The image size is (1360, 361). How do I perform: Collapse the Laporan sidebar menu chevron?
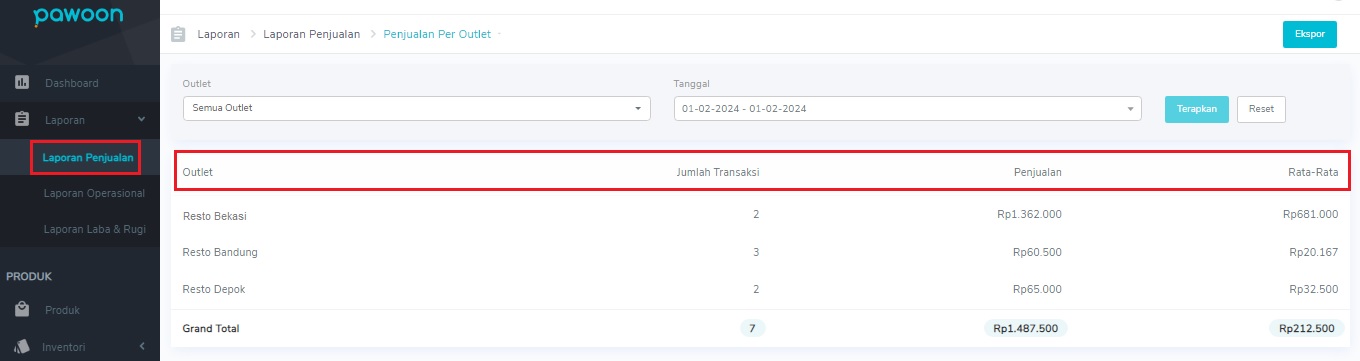click(141, 120)
